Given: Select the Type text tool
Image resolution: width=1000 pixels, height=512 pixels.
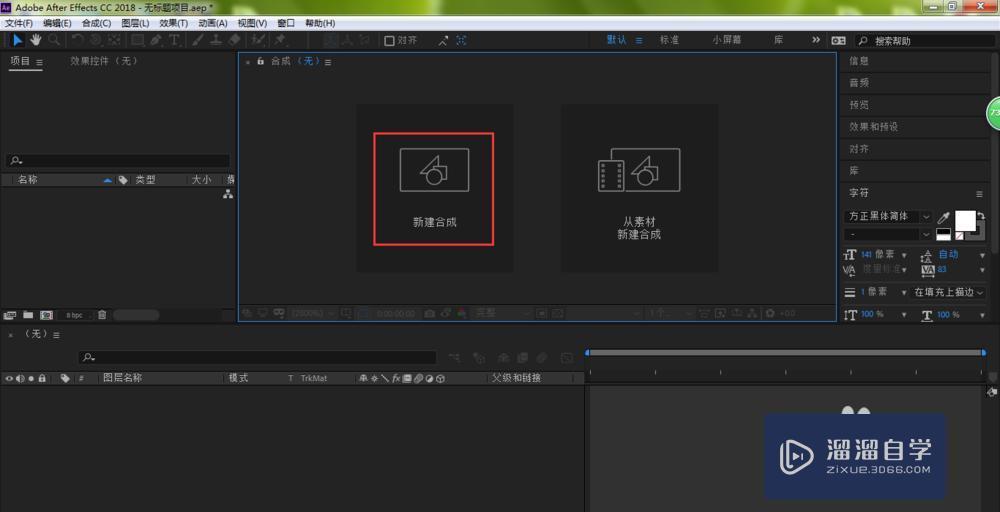Looking at the screenshot, I should [173, 40].
